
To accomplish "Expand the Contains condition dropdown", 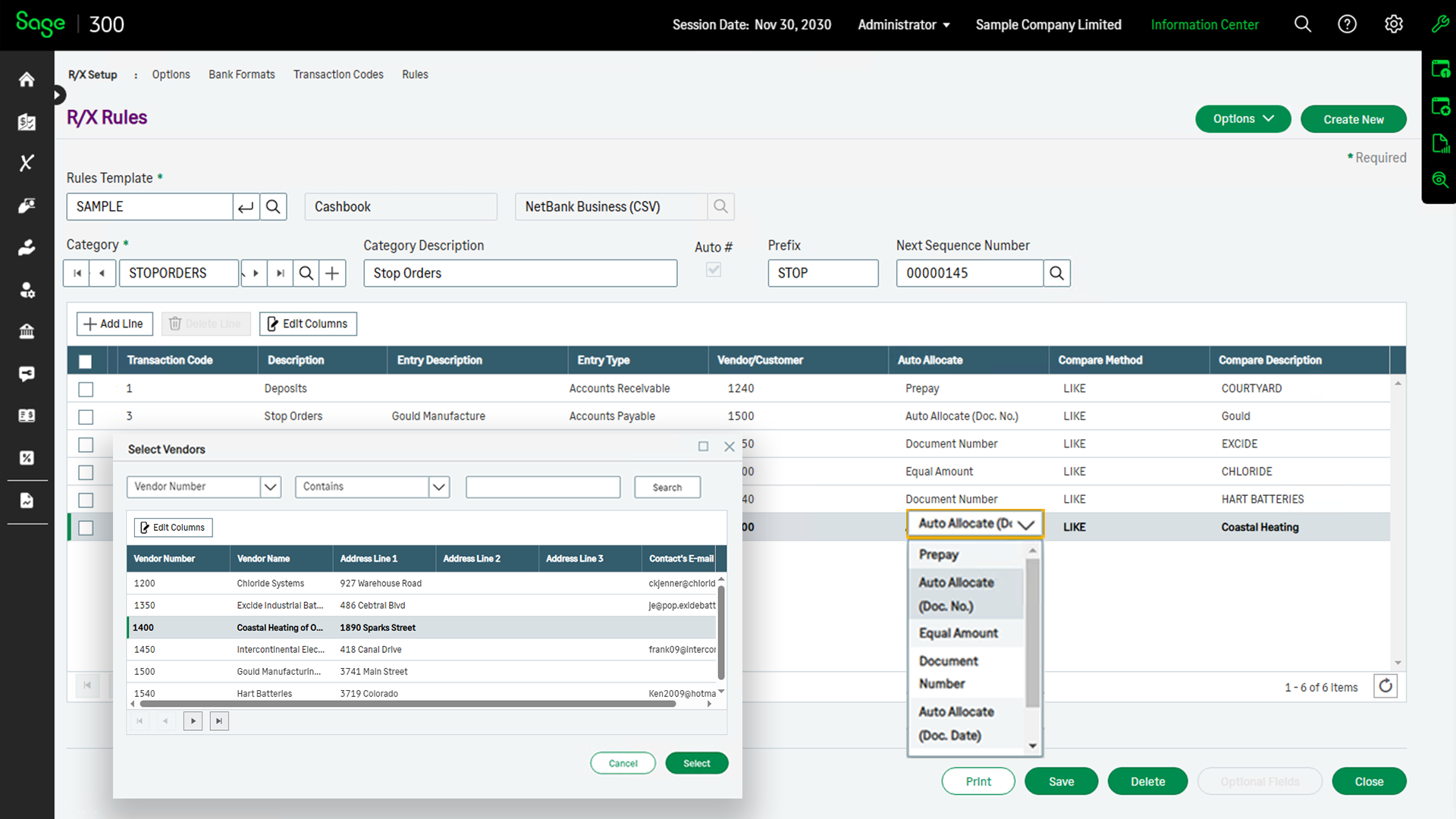I will 438,487.
